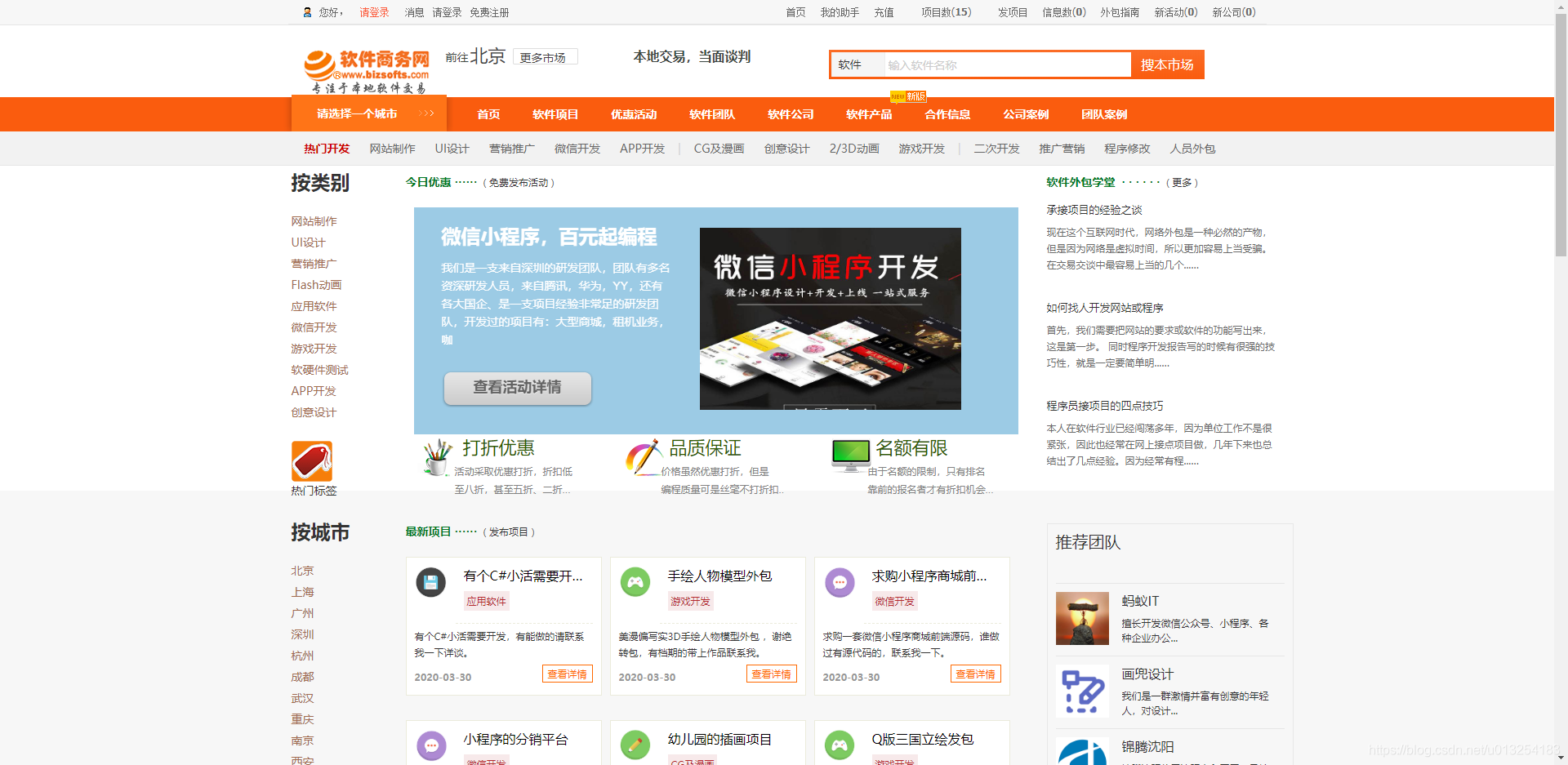Open the 优惠活动 navigation tab
The image size is (1568, 765).
coord(634,114)
